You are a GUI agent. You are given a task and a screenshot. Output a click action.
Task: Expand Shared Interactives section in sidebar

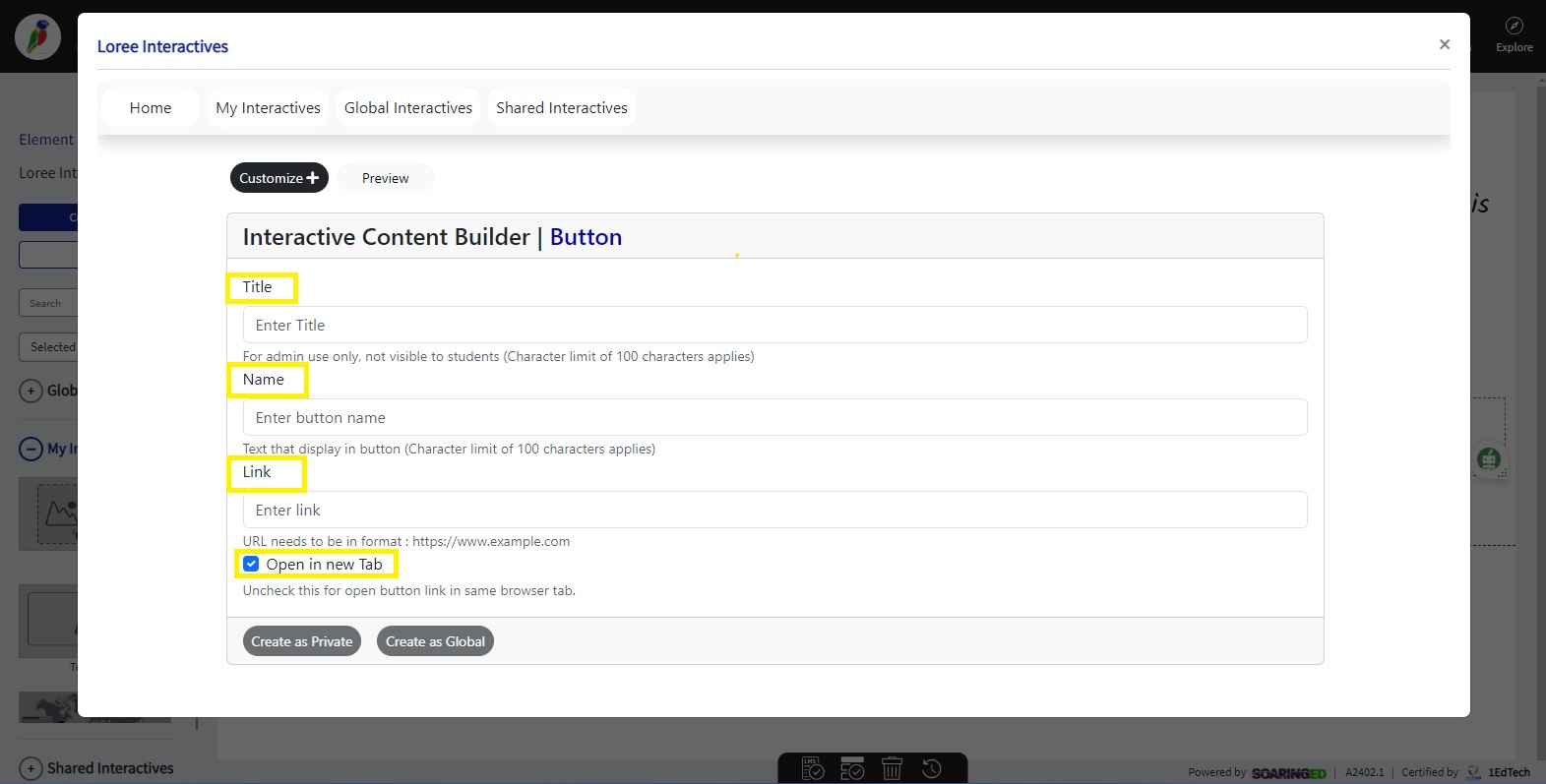[x=31, y=768]
